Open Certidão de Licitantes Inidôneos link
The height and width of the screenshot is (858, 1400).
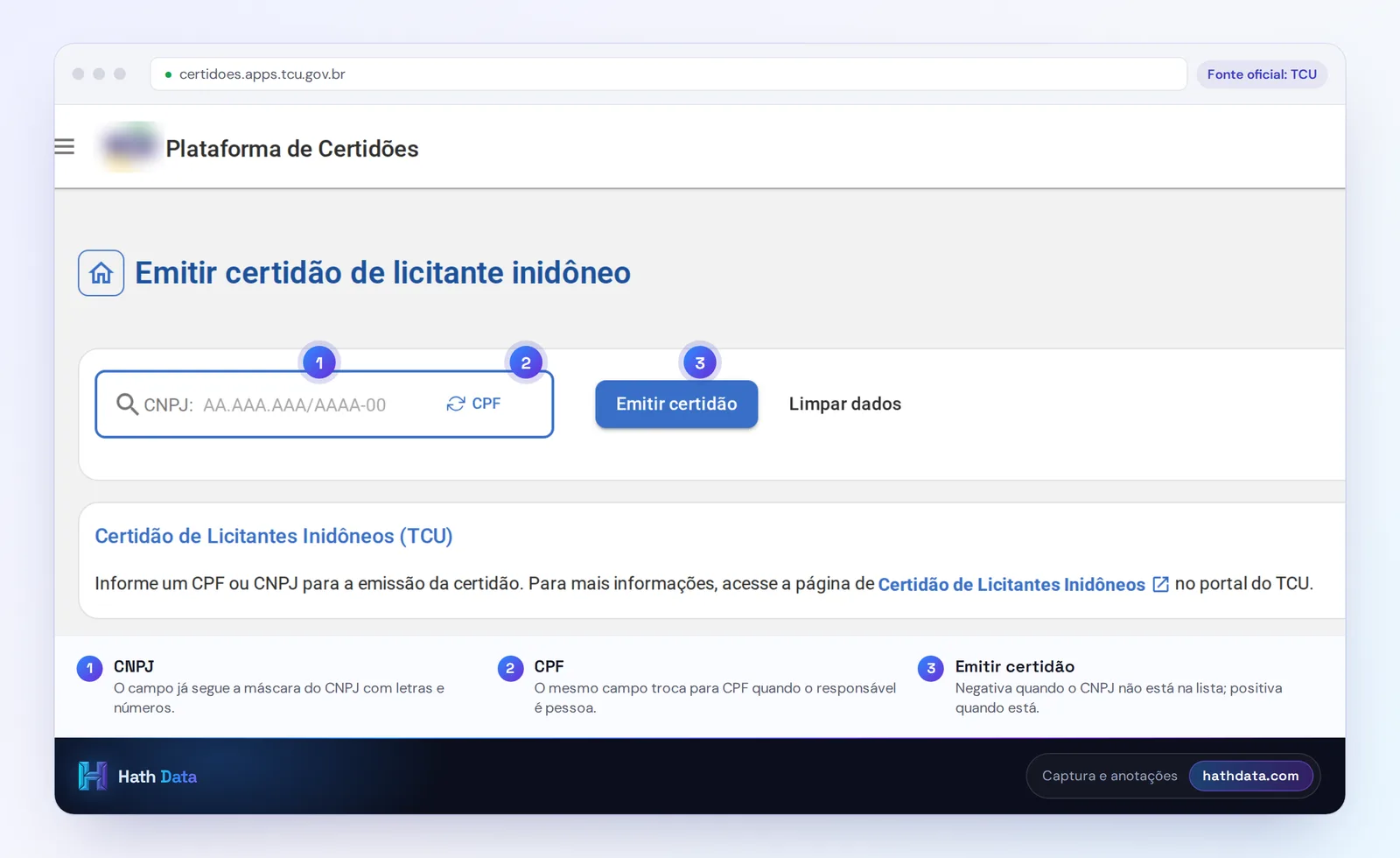[x=1011, y=584]
